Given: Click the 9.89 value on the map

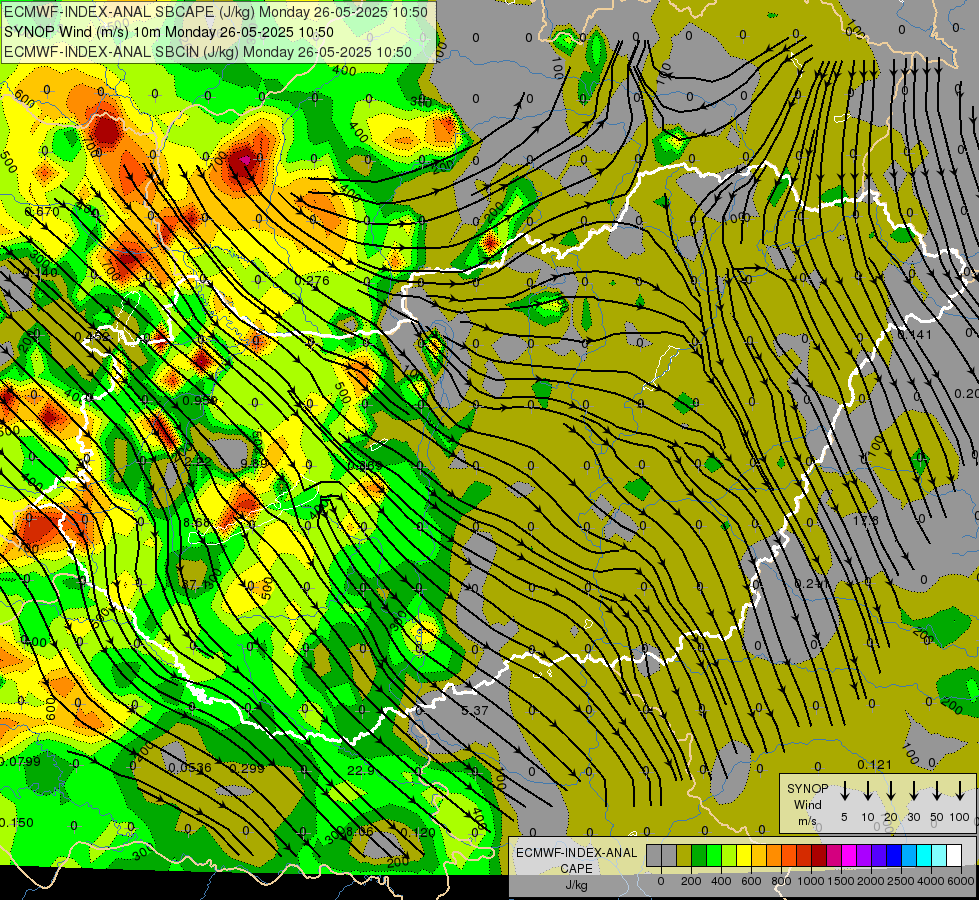Looking at the screenshot, I should [x=253, y=463].
